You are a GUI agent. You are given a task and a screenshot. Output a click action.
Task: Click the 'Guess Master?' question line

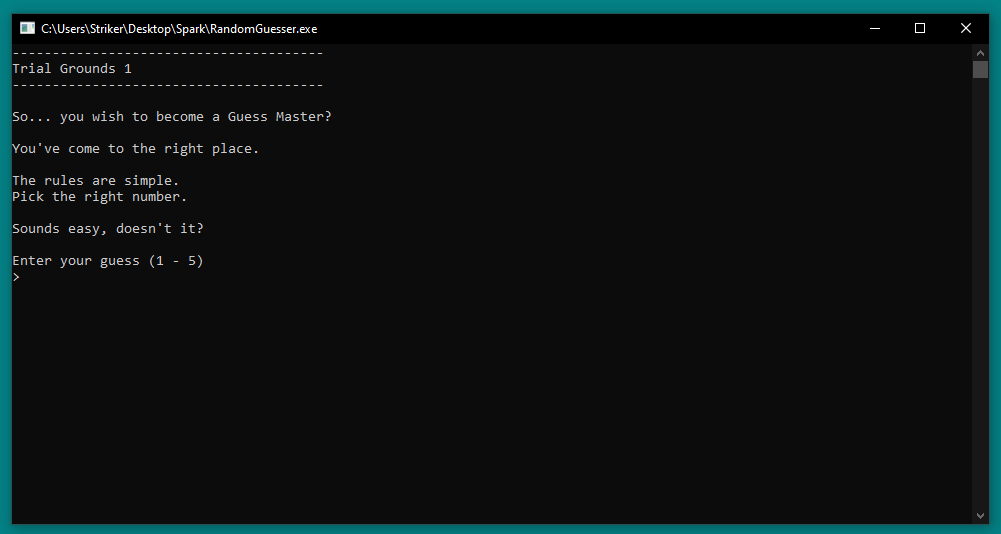click(x=171, y=117)
